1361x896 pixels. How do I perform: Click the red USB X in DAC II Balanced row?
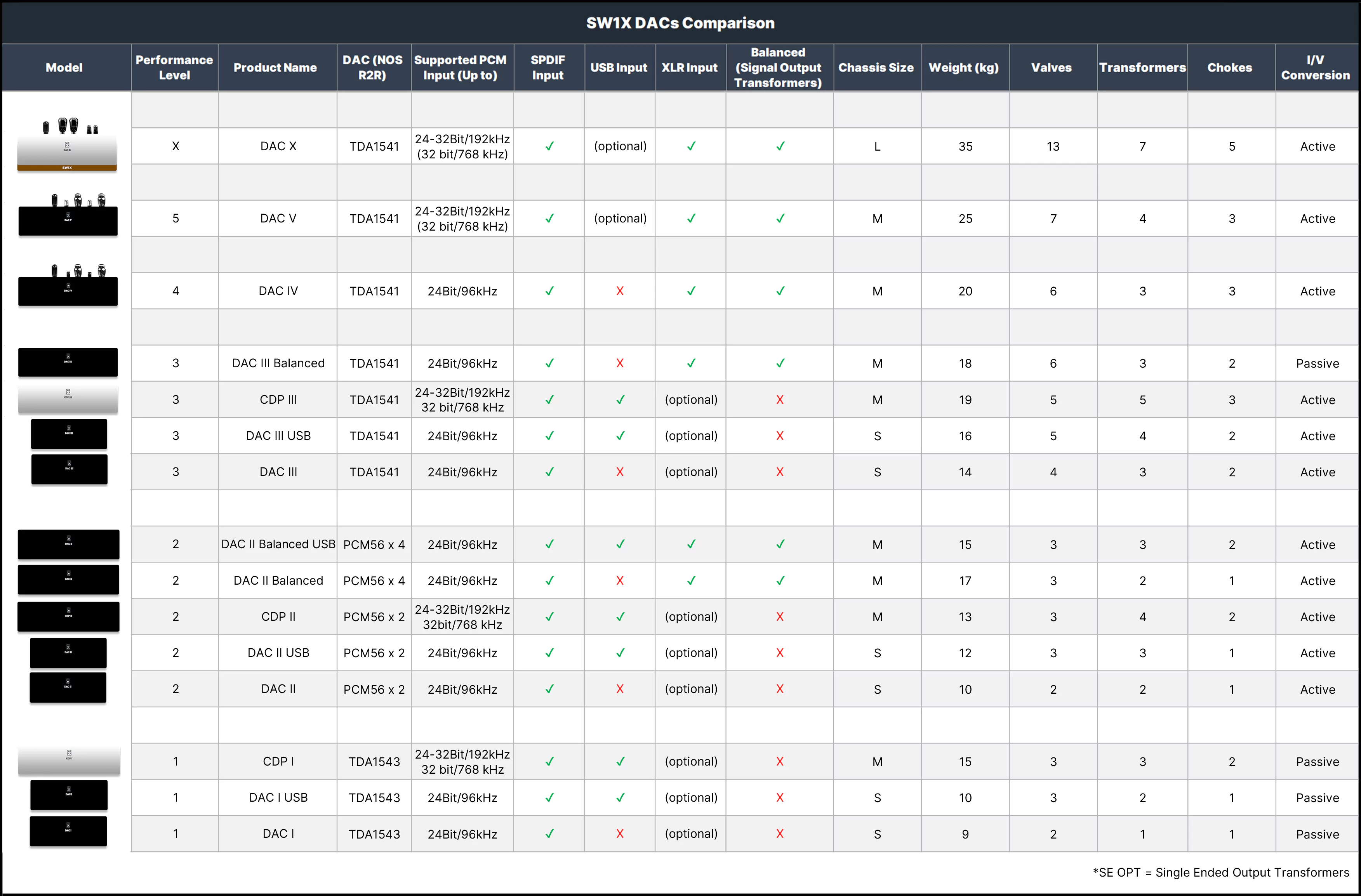point(620,580)
